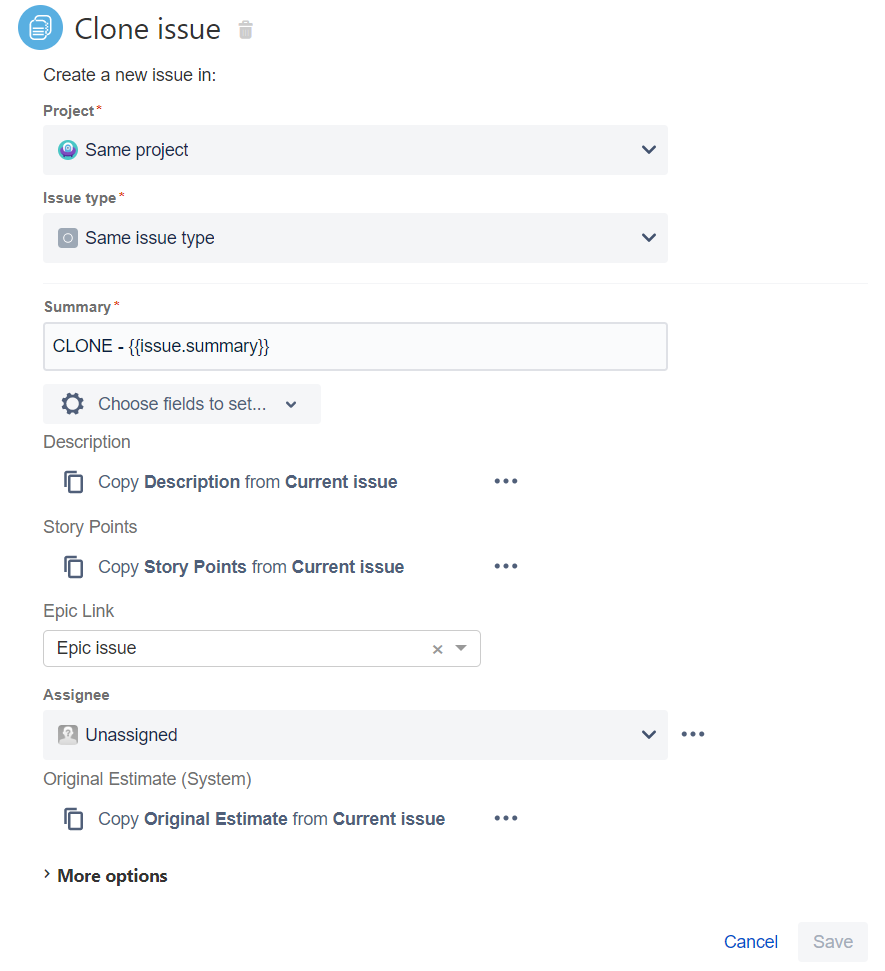The width and height of the screenshot is (885, 971).
Task: Click the Summary input field
Action: (355, 347)
